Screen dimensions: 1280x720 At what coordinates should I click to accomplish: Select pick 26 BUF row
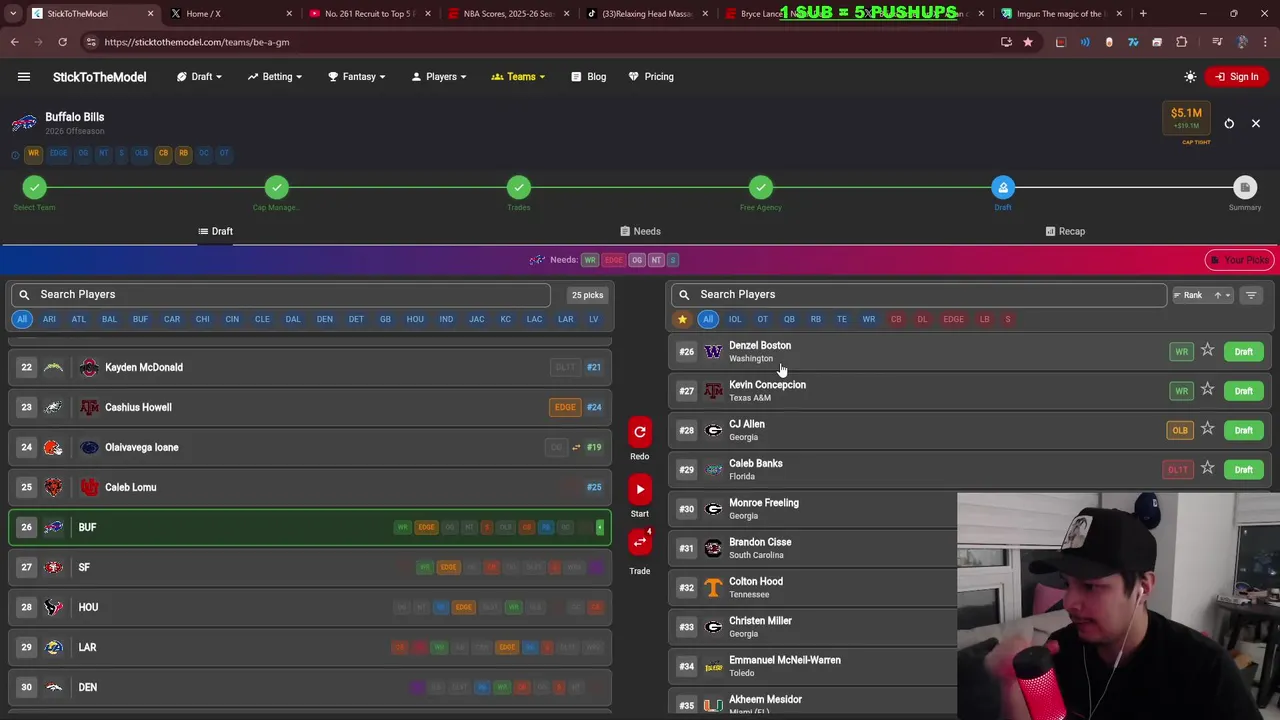(309, 527)
